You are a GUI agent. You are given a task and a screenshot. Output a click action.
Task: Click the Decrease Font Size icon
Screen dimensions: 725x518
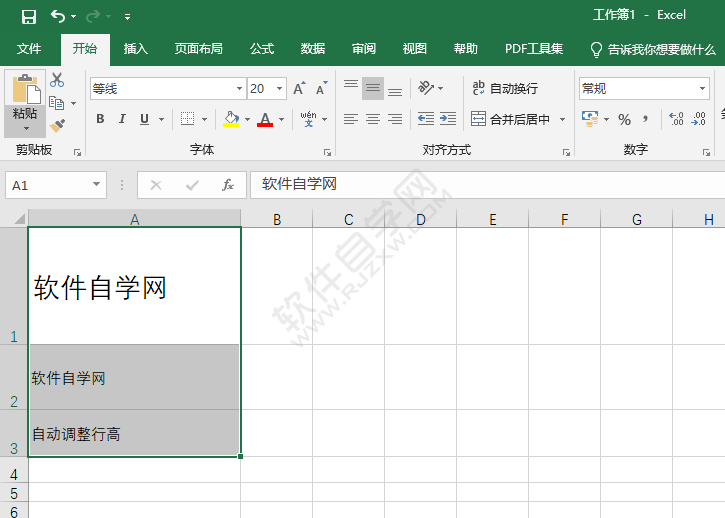click(321, 88)
